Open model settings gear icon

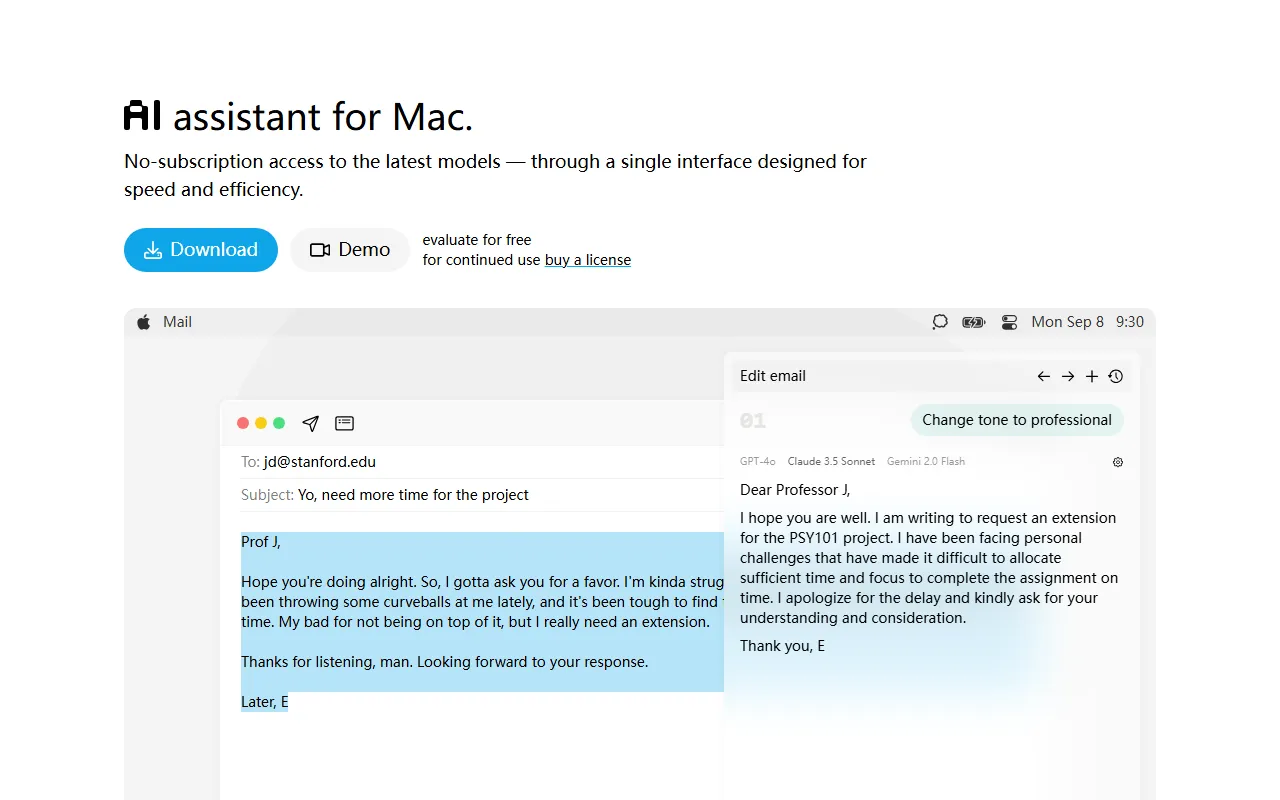click(1118, 462)
